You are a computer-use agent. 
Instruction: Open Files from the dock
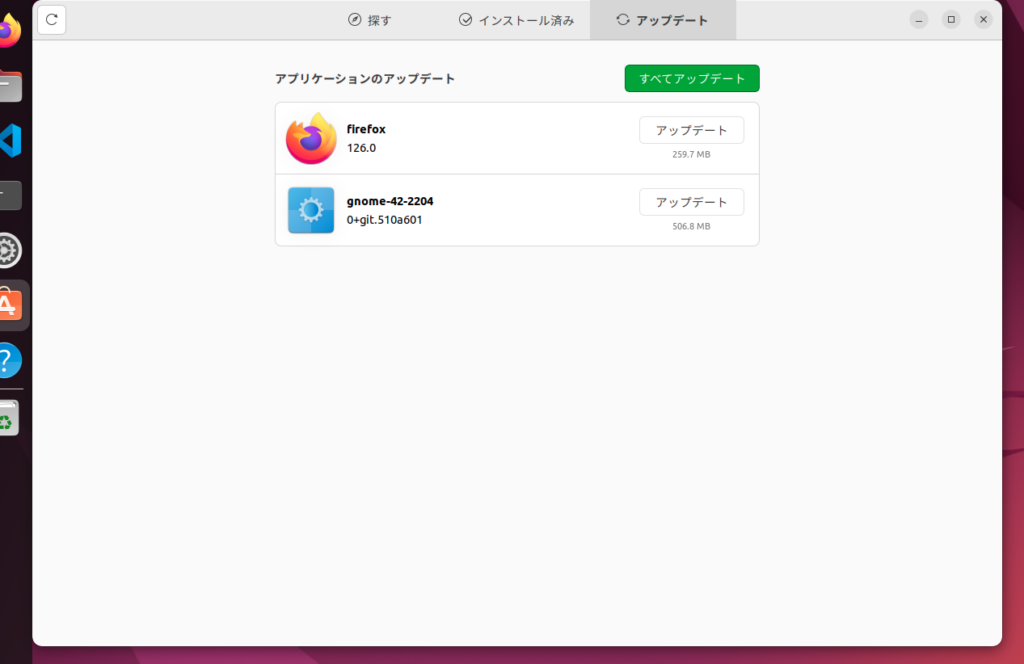coord(10,86)
